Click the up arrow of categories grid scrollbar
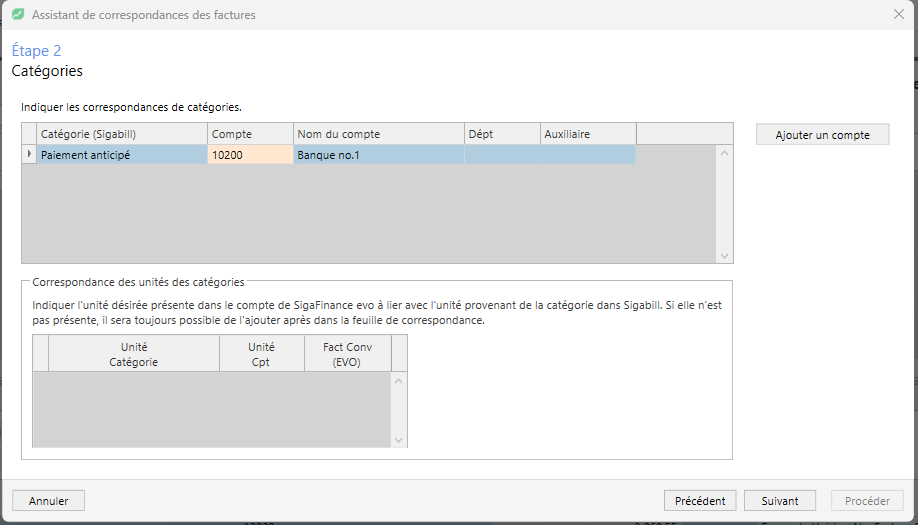This screenshot has height=525, width=918. tap(724, 153)
